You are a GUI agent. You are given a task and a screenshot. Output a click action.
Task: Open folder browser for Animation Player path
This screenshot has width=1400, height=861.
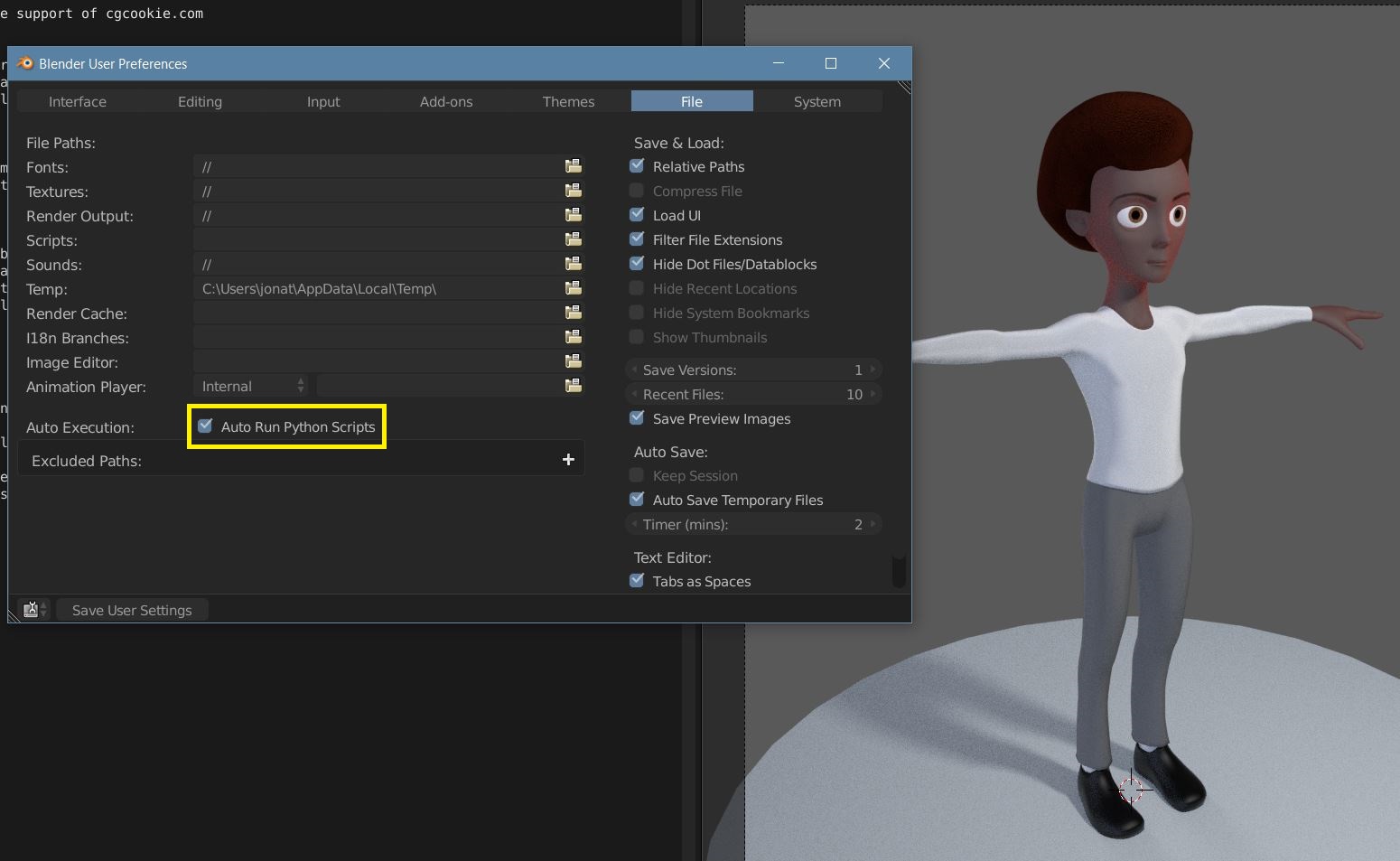tap(573, 386)
